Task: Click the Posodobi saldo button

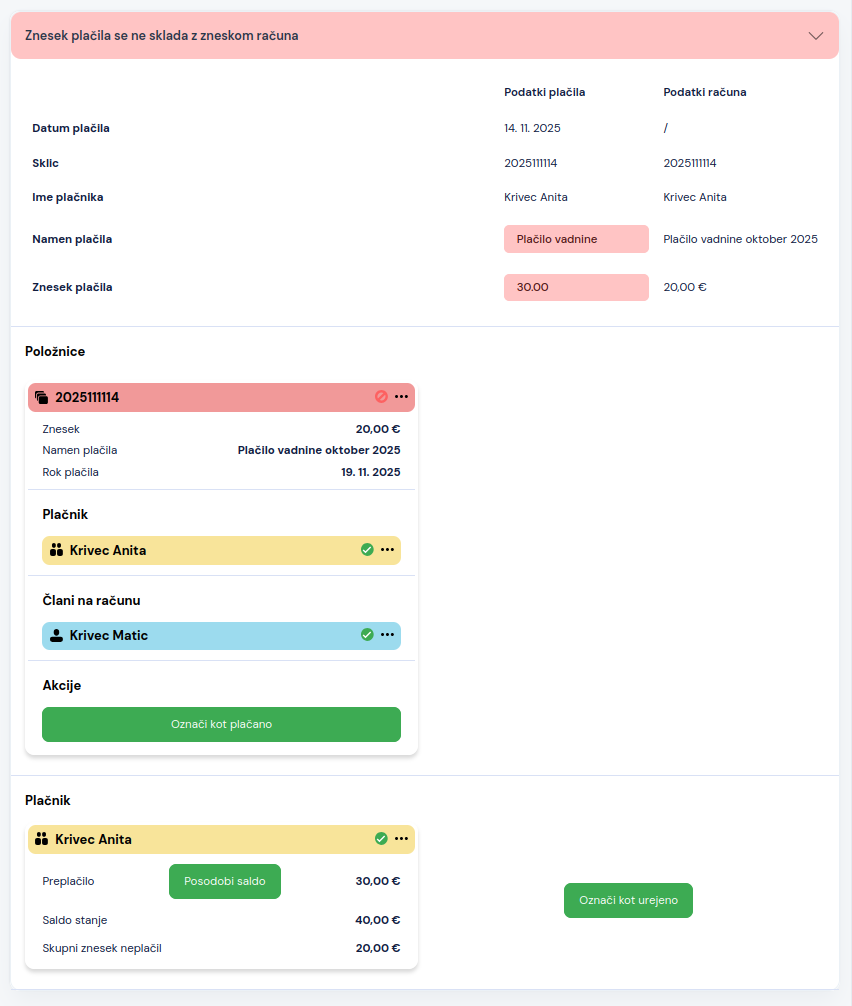Action: (225, 882)
